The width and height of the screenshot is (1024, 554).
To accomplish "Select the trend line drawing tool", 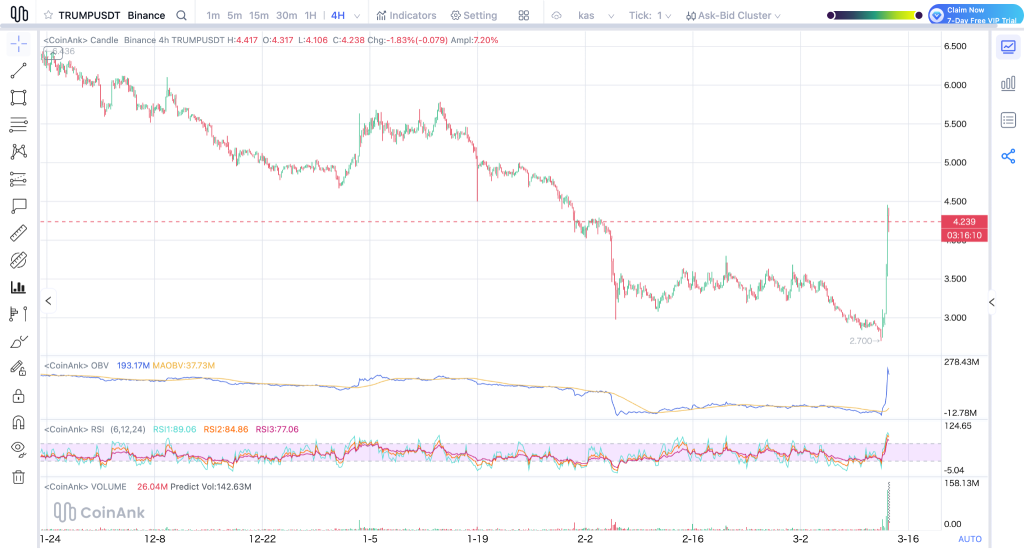I will (x=18, y=71).
